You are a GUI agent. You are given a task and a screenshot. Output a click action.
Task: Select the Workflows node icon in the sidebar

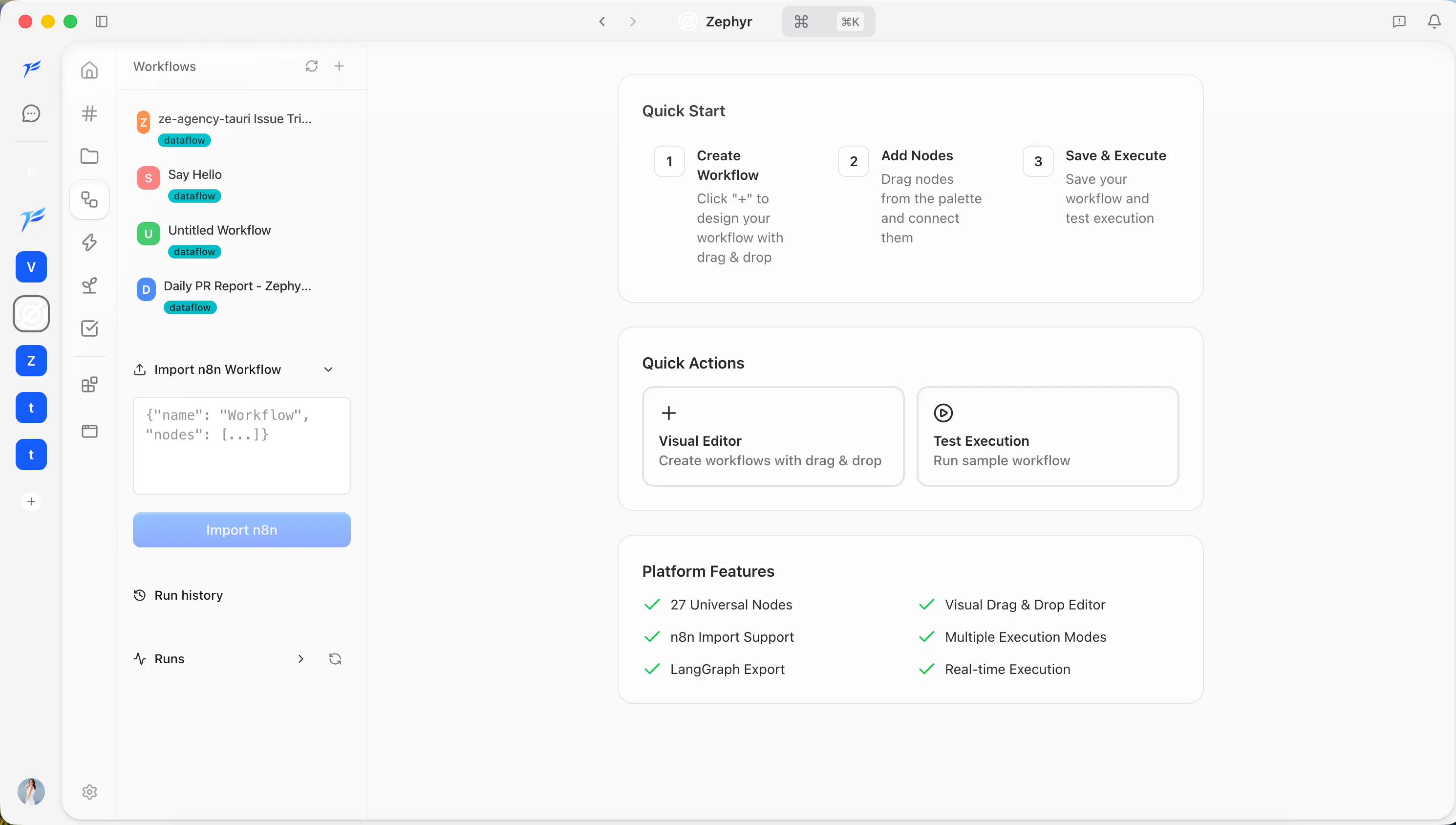coord(89,199)
